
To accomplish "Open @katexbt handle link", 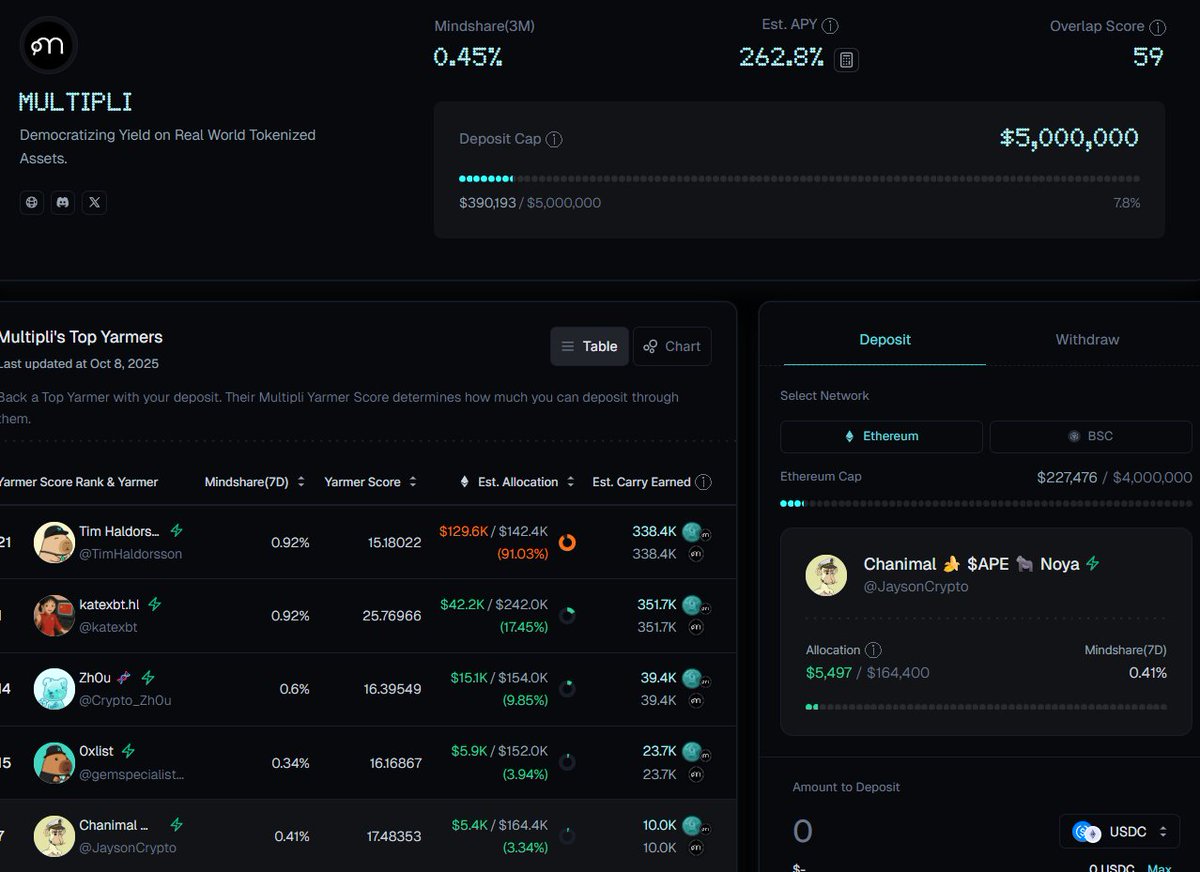I will pos(108,627).
